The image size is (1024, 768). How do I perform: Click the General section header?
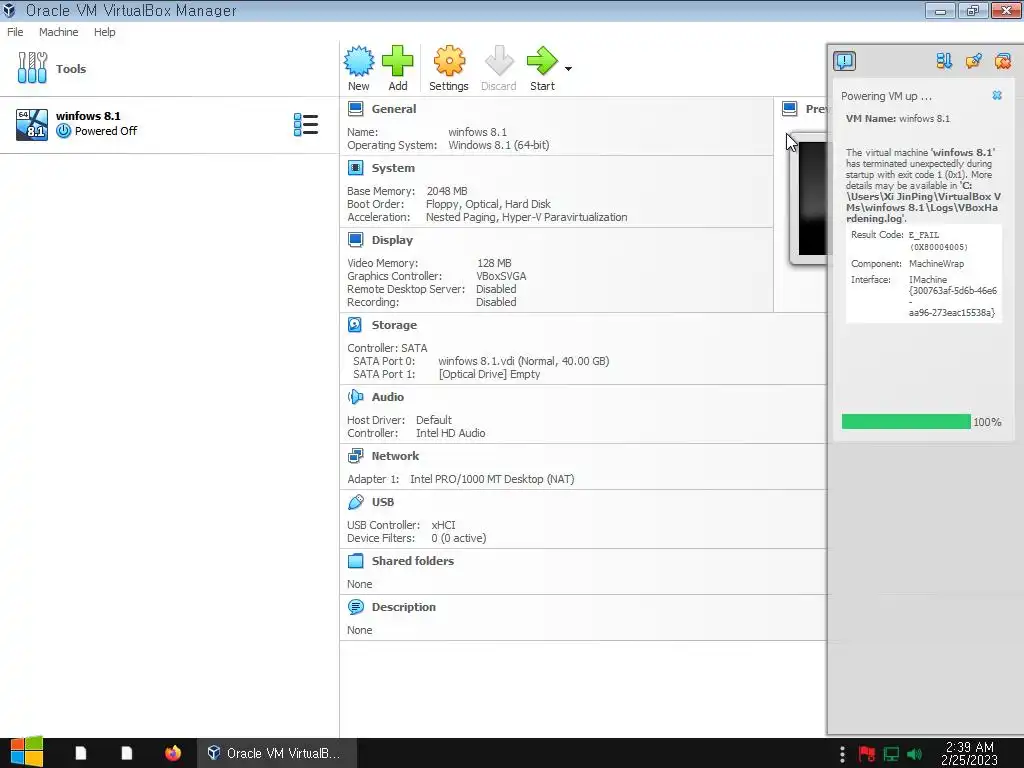tap(393, 109)
